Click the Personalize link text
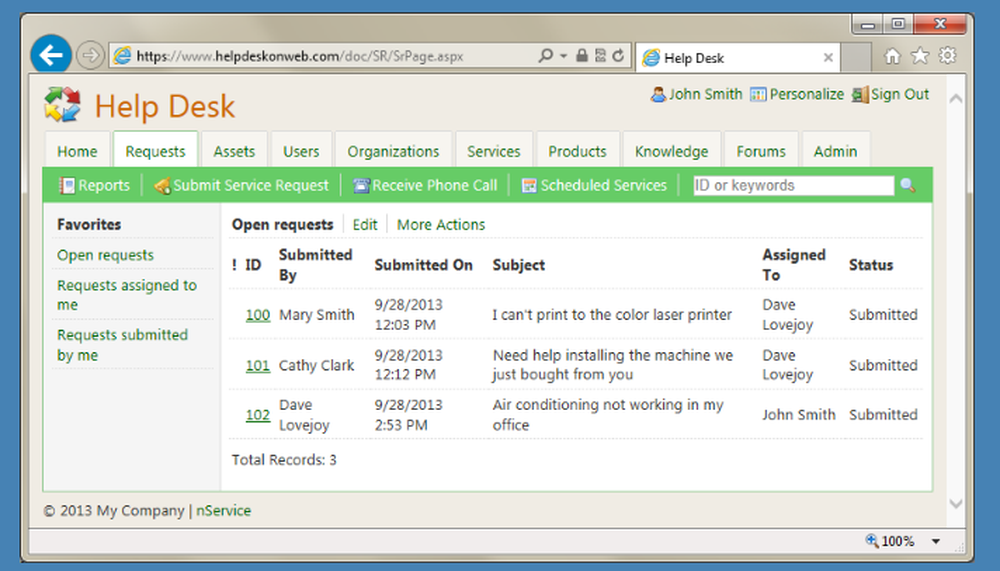The height and width of the screenshot is (571, 1000). 806,94
